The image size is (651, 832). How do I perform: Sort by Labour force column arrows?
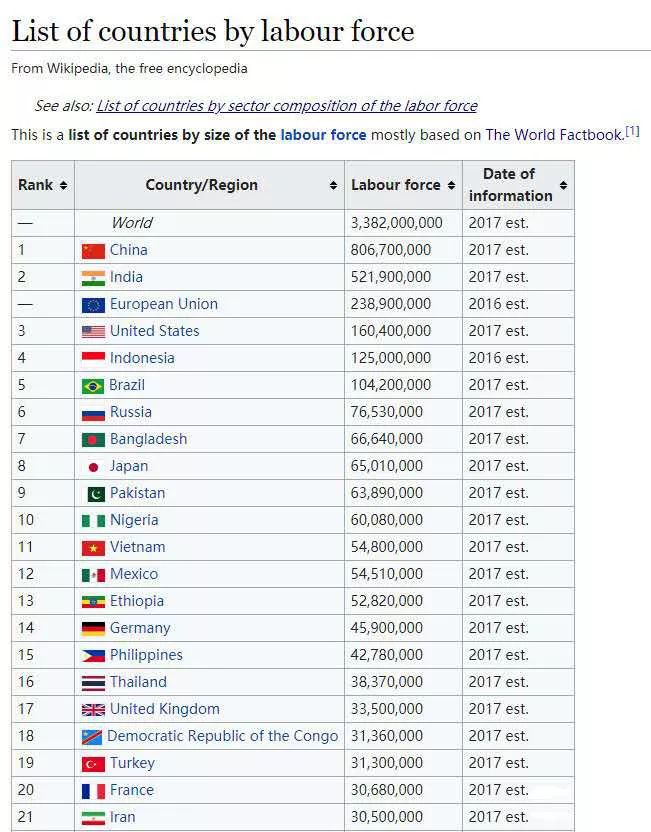pos(451,185)
